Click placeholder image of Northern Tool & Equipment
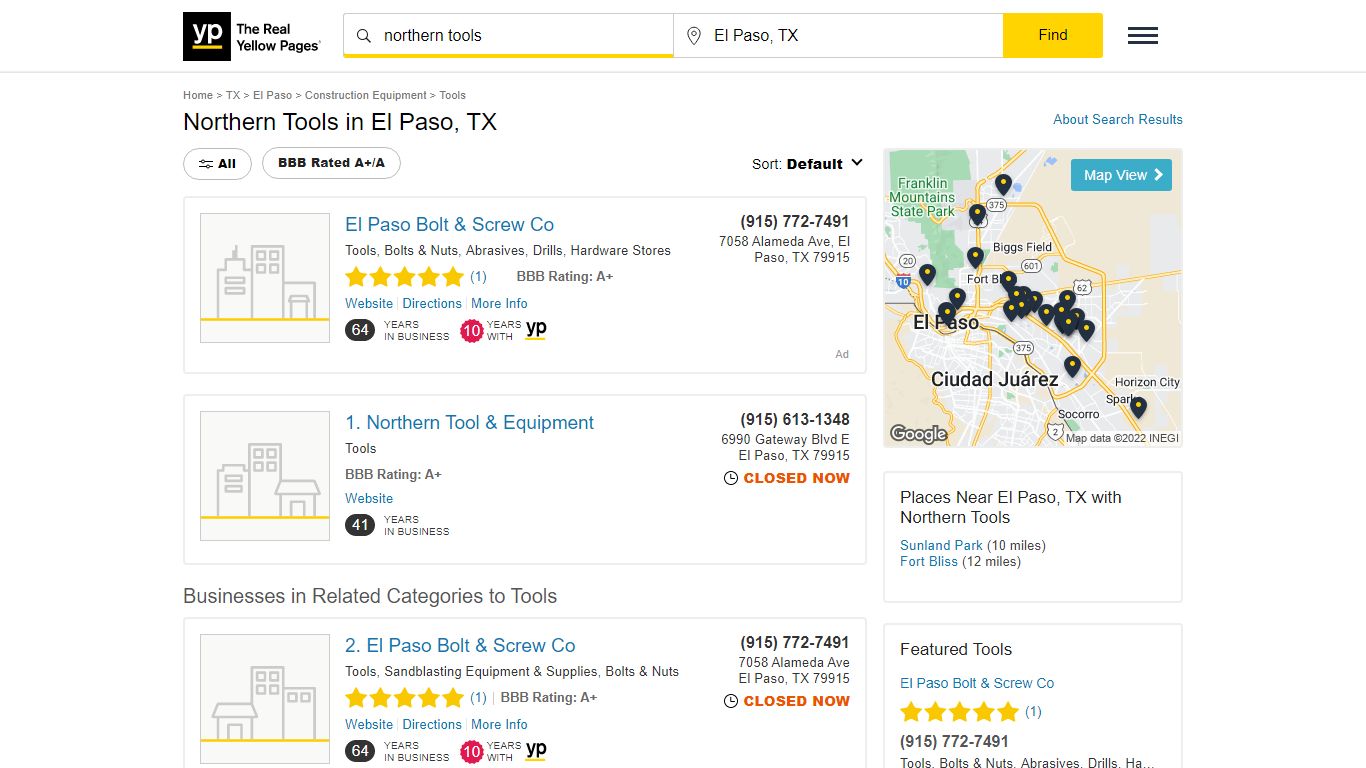Screen dimensions: 1366x768 (265, 476)
